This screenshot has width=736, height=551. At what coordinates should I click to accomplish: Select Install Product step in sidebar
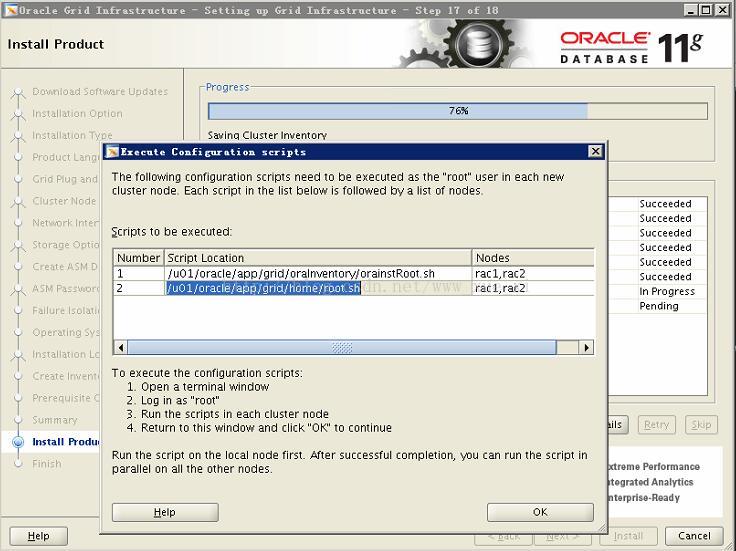pyautogui.click(x=66, y=442)
